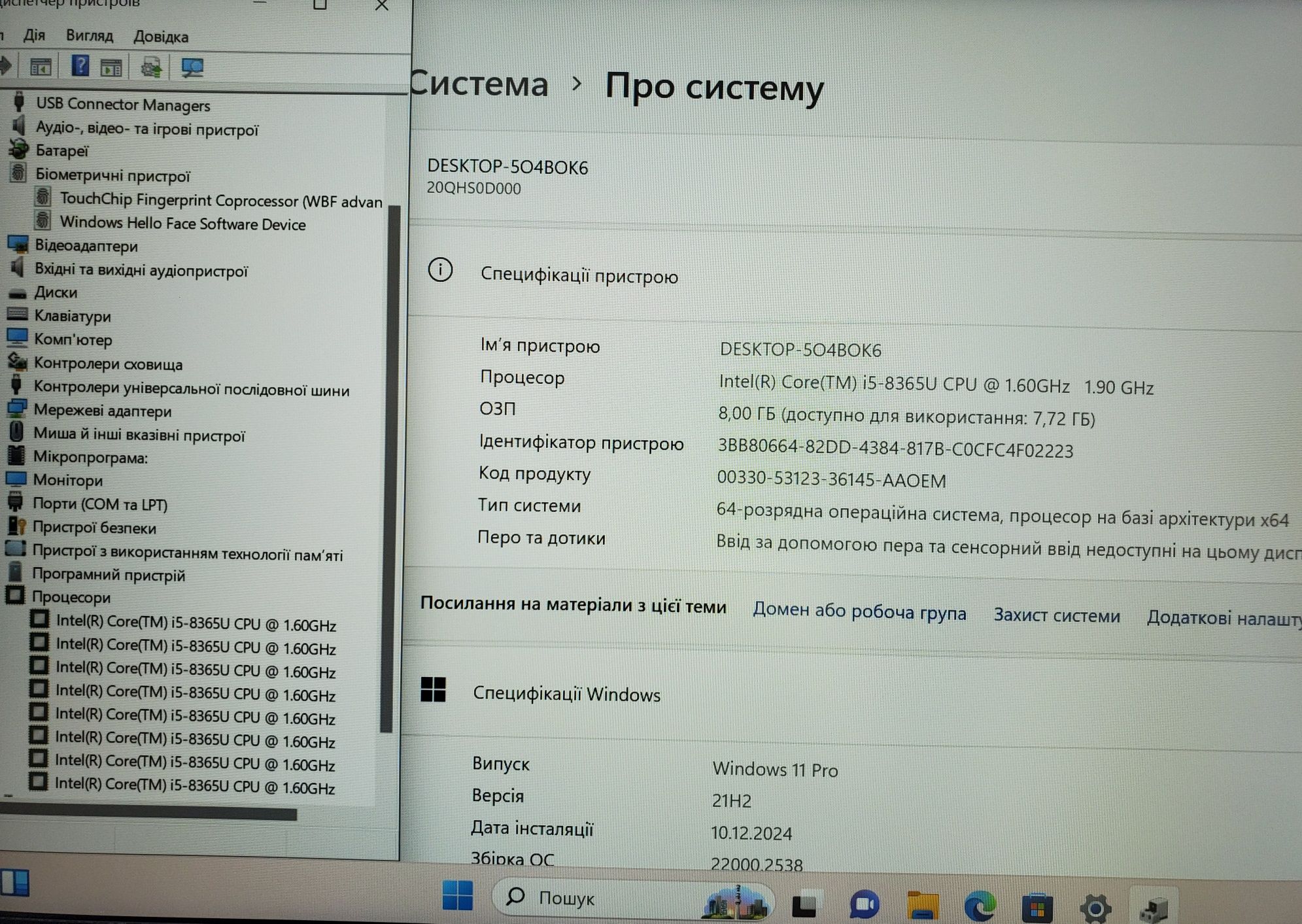
Task: Open Захист системи link
Action: click(x=1057, y=615)
